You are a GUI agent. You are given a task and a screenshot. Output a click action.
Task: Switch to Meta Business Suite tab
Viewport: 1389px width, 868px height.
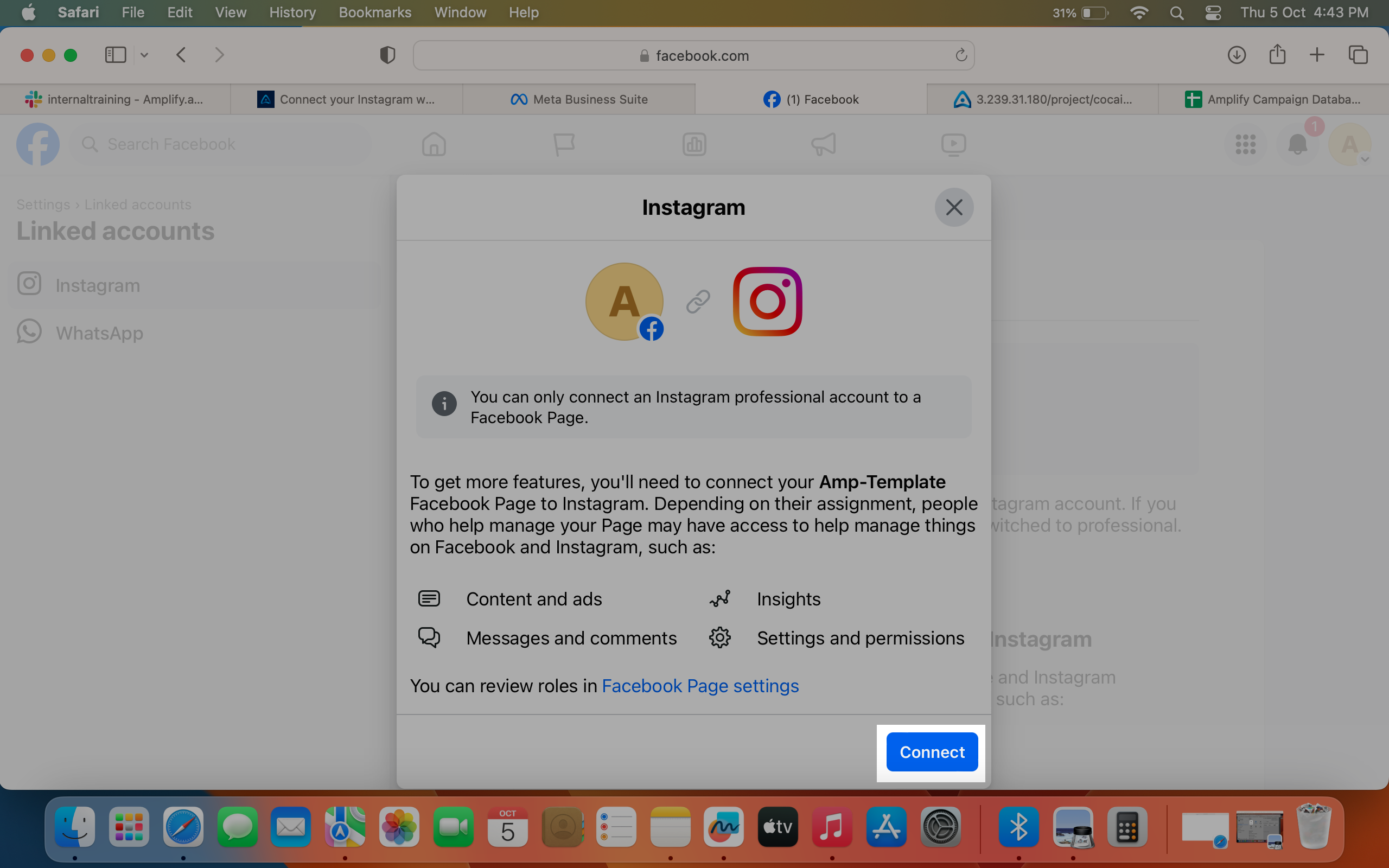(x=578, y=99)
